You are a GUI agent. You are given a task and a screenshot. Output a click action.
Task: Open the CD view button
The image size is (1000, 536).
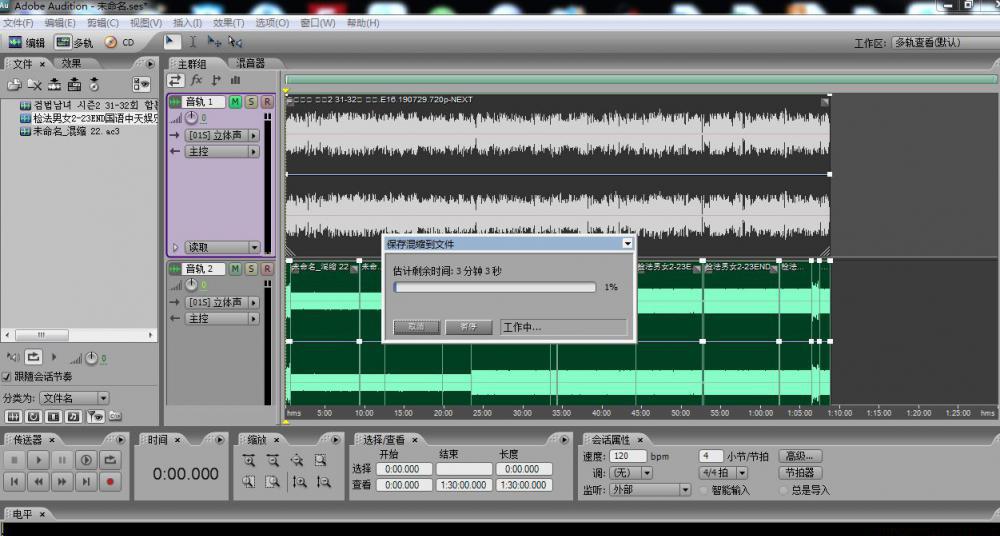(x=120, y=43)
